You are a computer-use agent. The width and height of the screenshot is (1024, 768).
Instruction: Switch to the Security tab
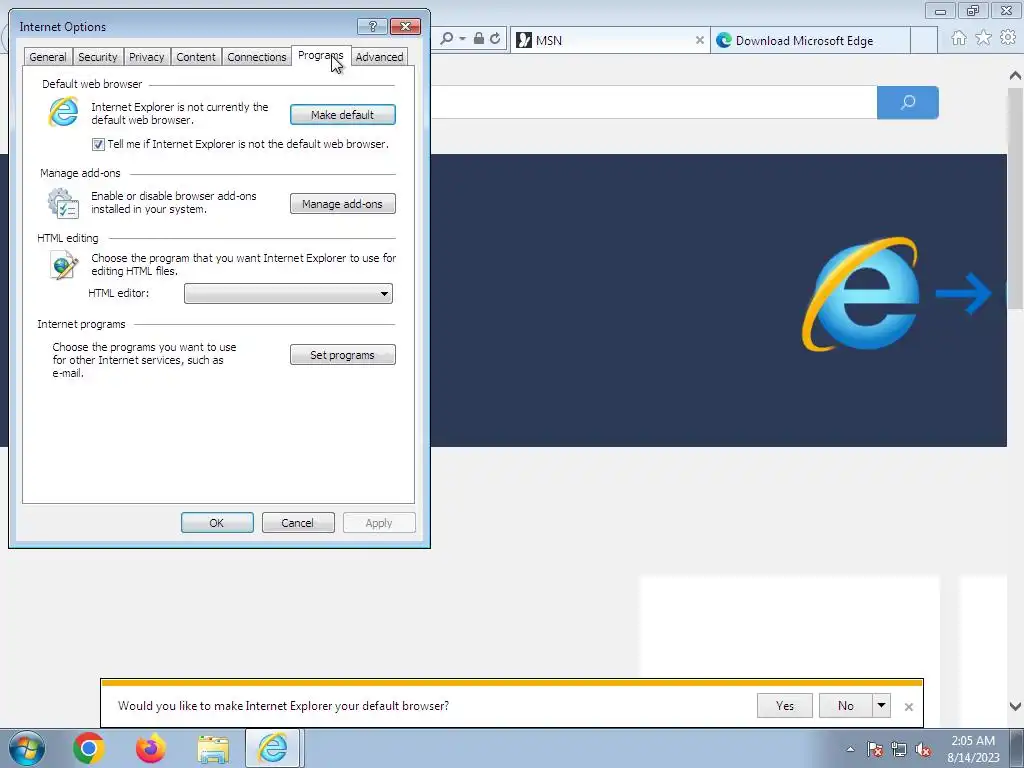click(98, 57)
